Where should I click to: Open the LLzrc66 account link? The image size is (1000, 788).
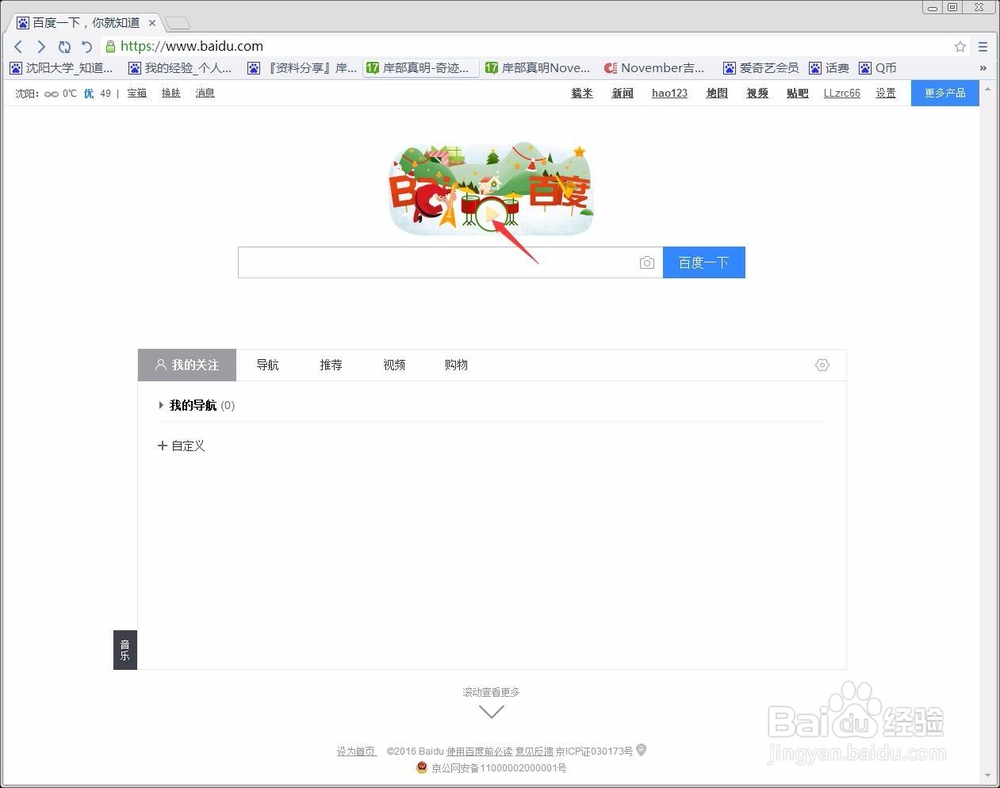pyautogui.click(x=842, y=93)
